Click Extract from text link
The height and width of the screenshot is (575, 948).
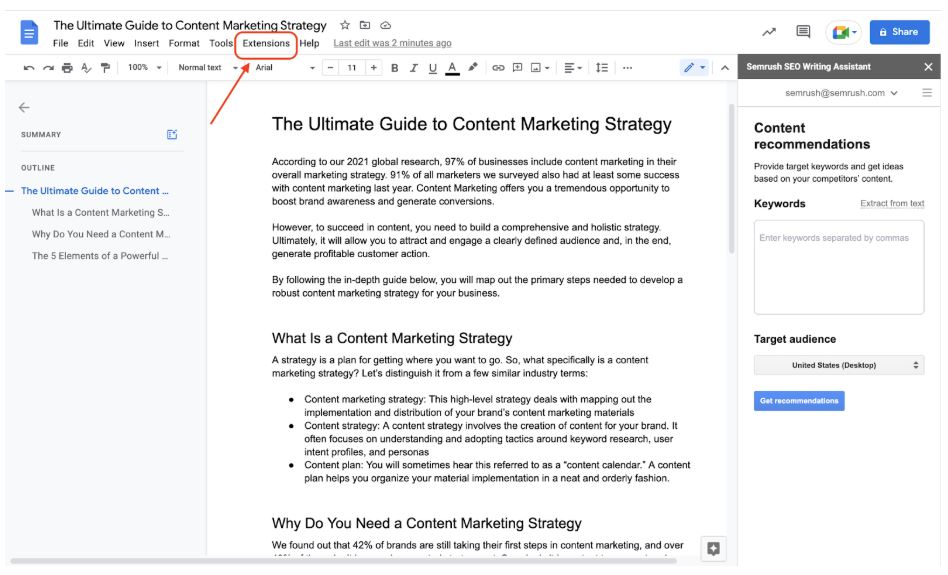click(892, 203)
